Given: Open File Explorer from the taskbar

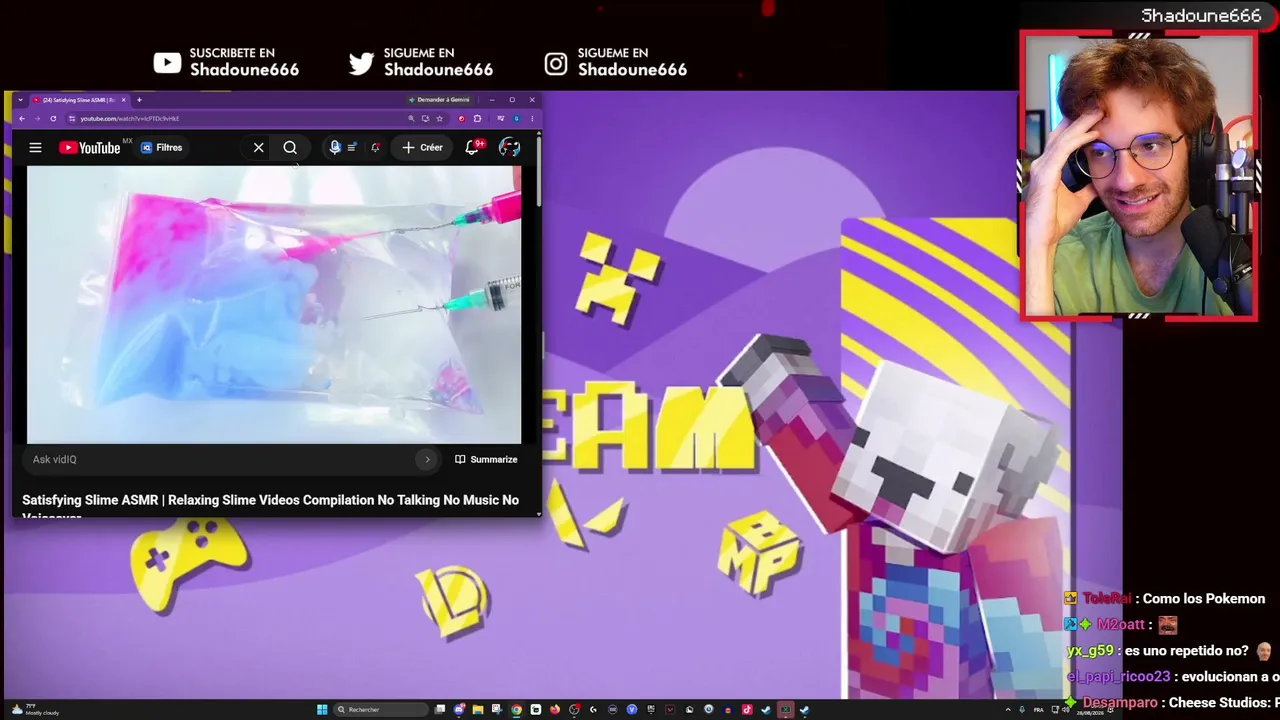Looking at the screenshot, I should tap(478, 710).
